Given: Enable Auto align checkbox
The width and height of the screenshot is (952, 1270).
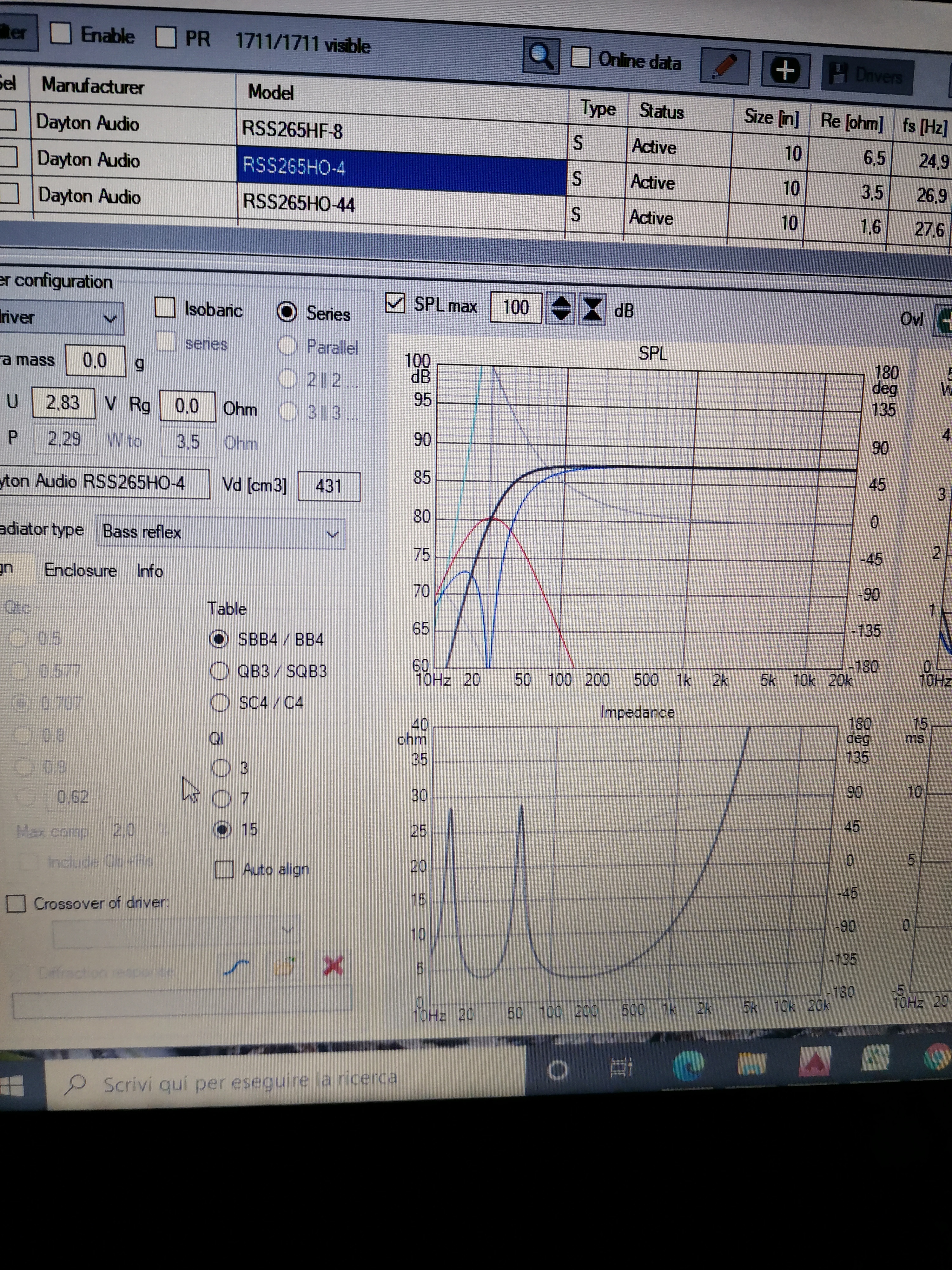Looking at the screenshot, I should click(224, 869).
